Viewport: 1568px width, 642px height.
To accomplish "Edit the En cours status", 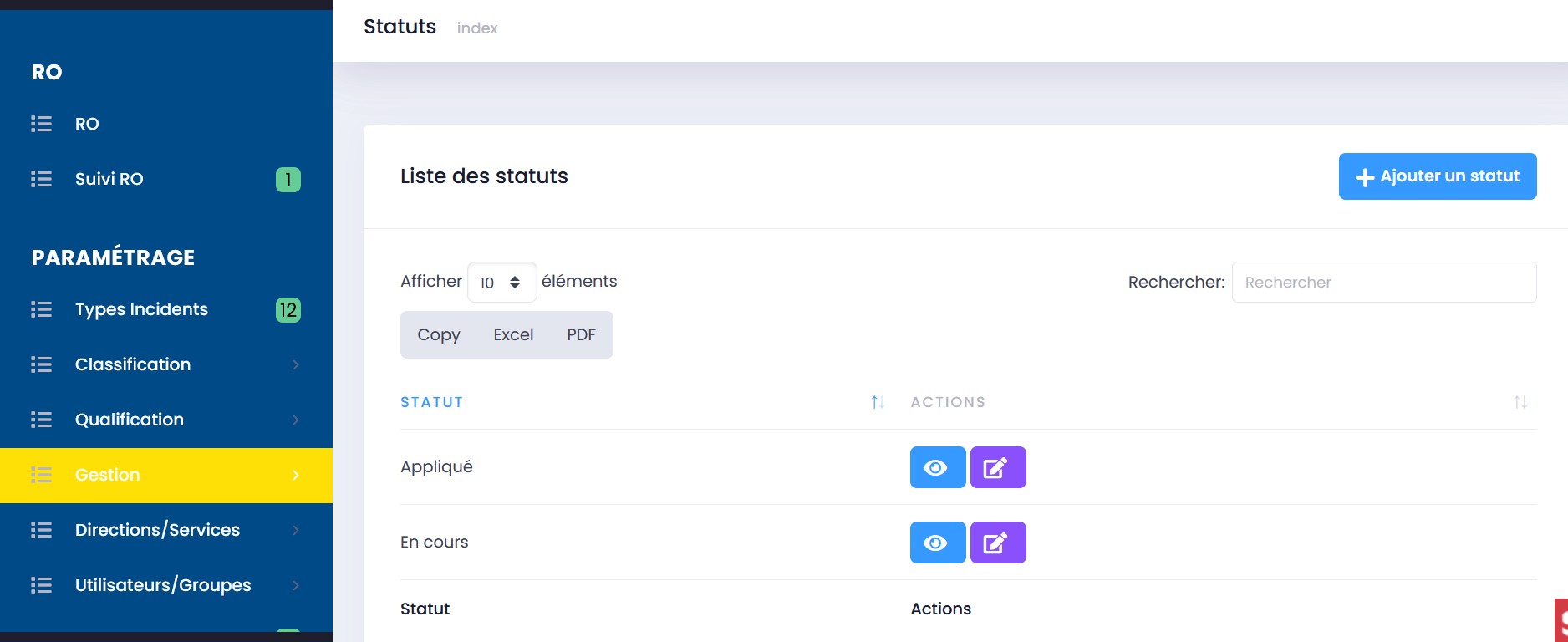I will point(997,543).
